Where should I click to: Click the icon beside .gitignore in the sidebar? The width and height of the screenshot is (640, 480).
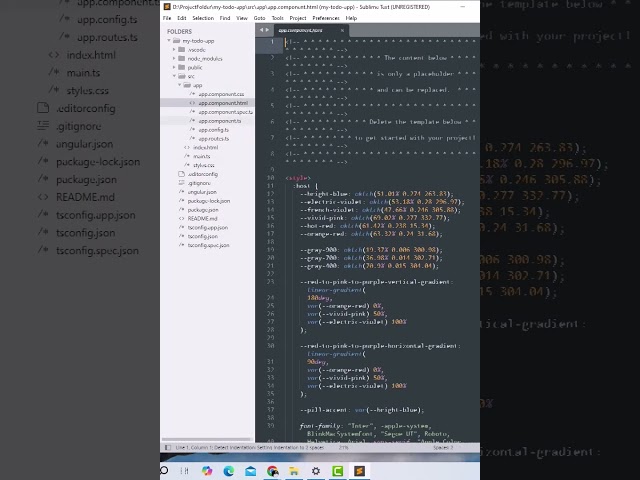coord(181,183)
